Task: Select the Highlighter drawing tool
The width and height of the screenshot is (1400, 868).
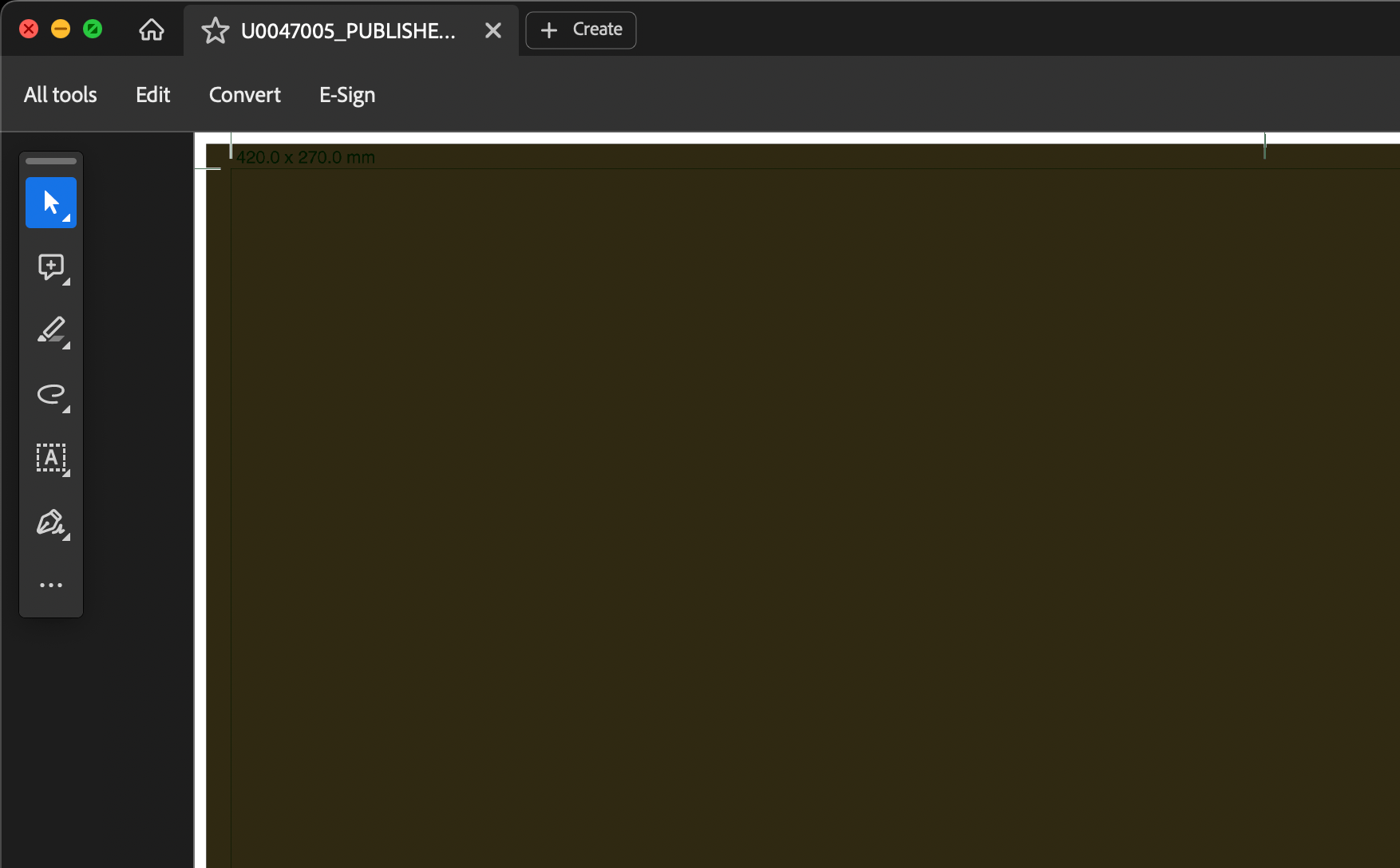Action: coord(50,330)
